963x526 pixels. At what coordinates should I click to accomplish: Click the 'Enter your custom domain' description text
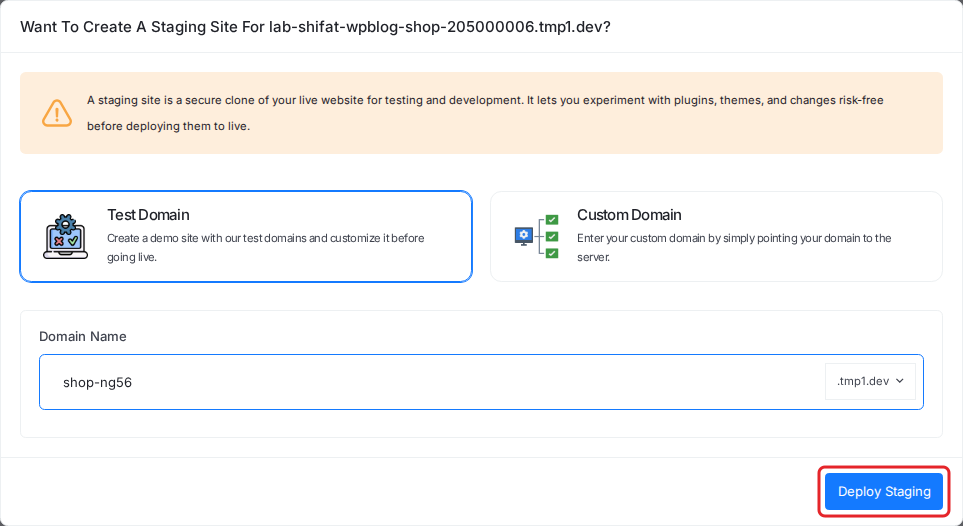pos(734,247)
